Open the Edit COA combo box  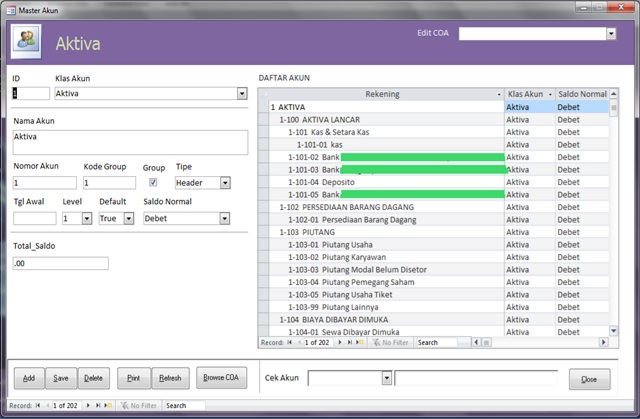(x=611, y=34)
